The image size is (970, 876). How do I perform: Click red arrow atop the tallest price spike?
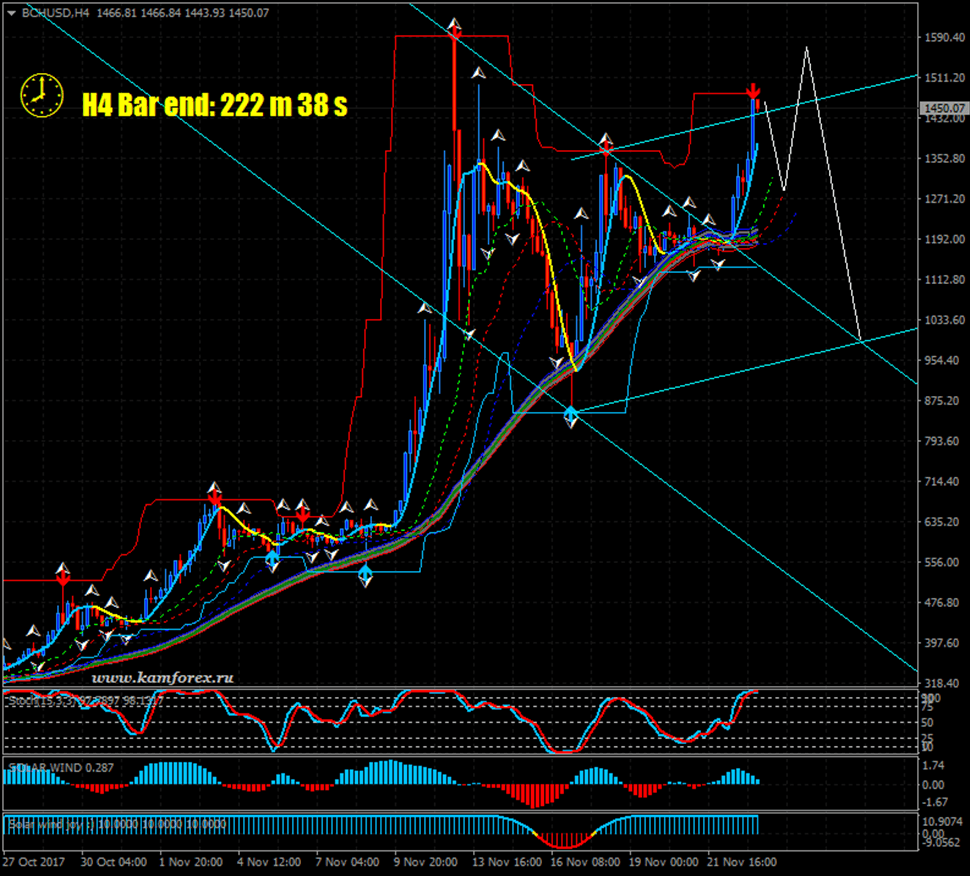(454, 31)
